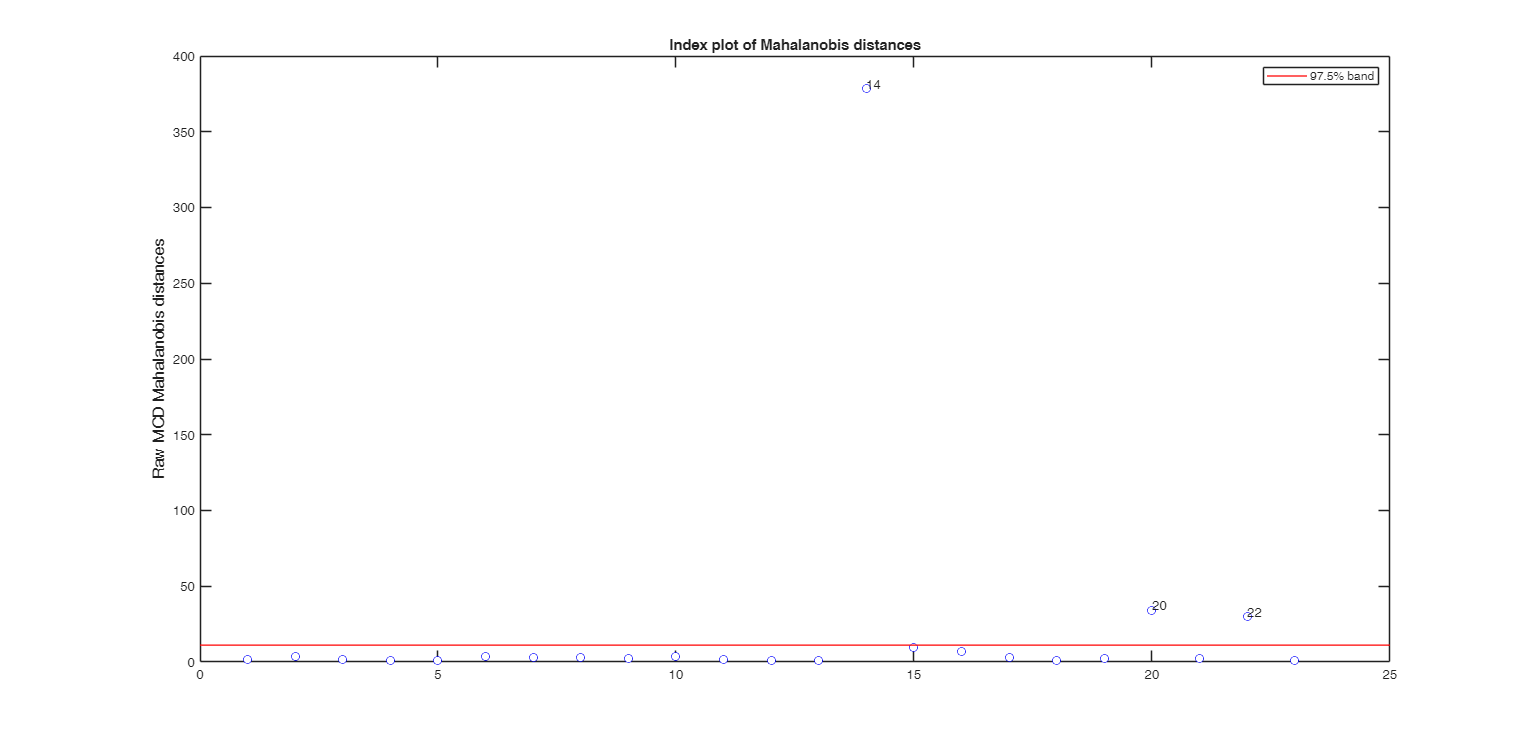Image resolution: width=1536 pixels, height=744 pixels.
Task: Click the legend box border
Action: tap(1320, 67)
